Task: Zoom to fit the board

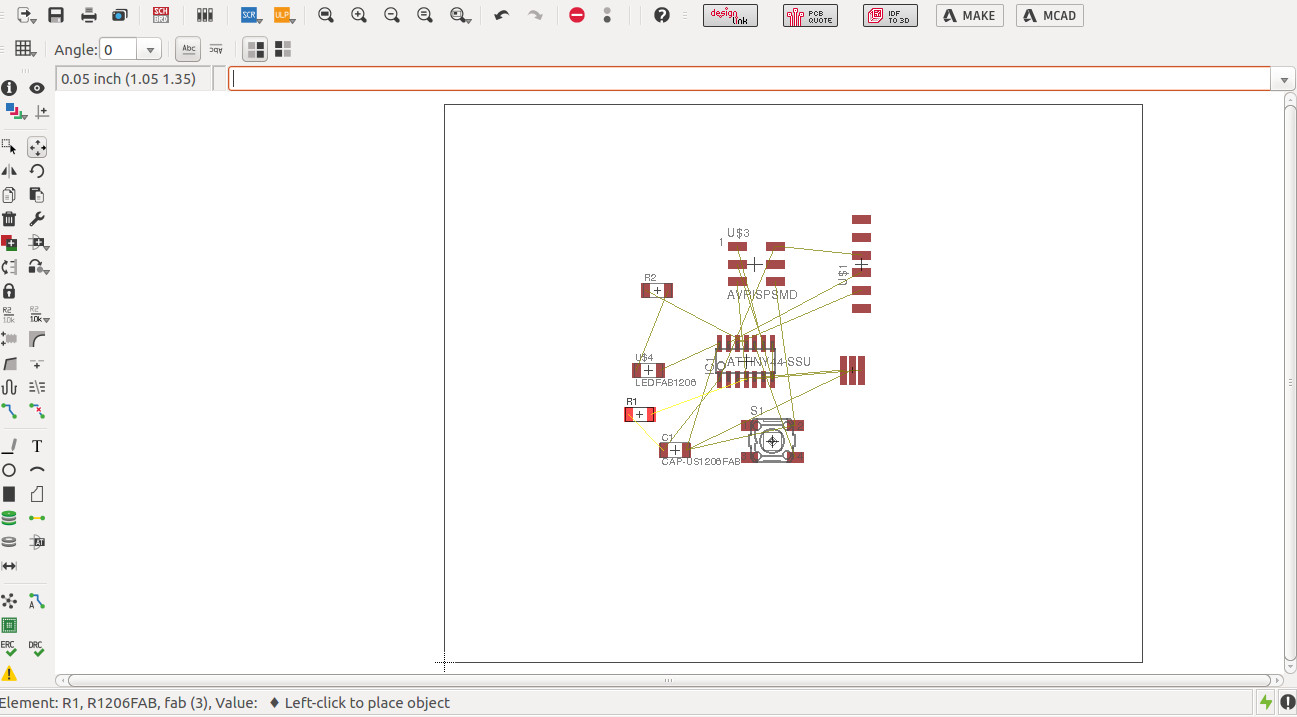Action: (326, 15)
